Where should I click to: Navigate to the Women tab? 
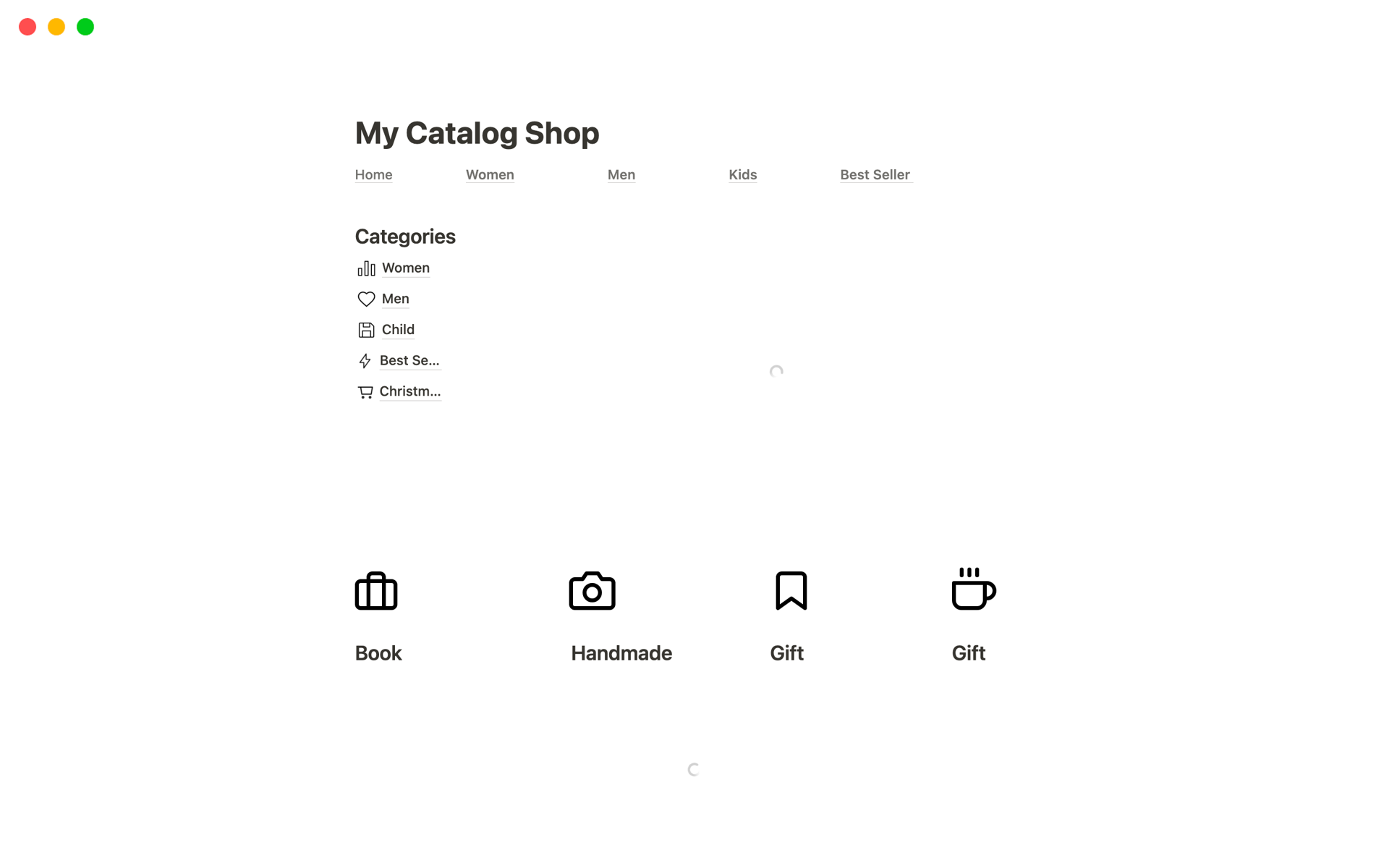(490, 174)
